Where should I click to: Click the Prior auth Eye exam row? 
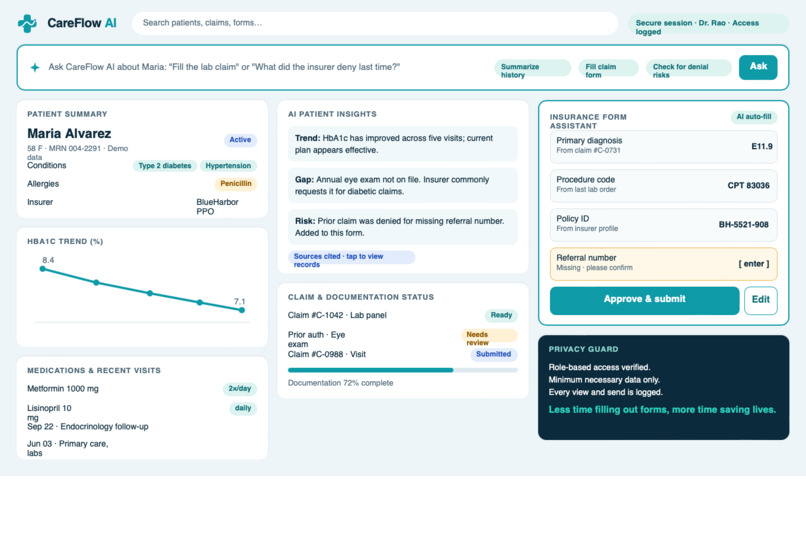tap(402, 339)
